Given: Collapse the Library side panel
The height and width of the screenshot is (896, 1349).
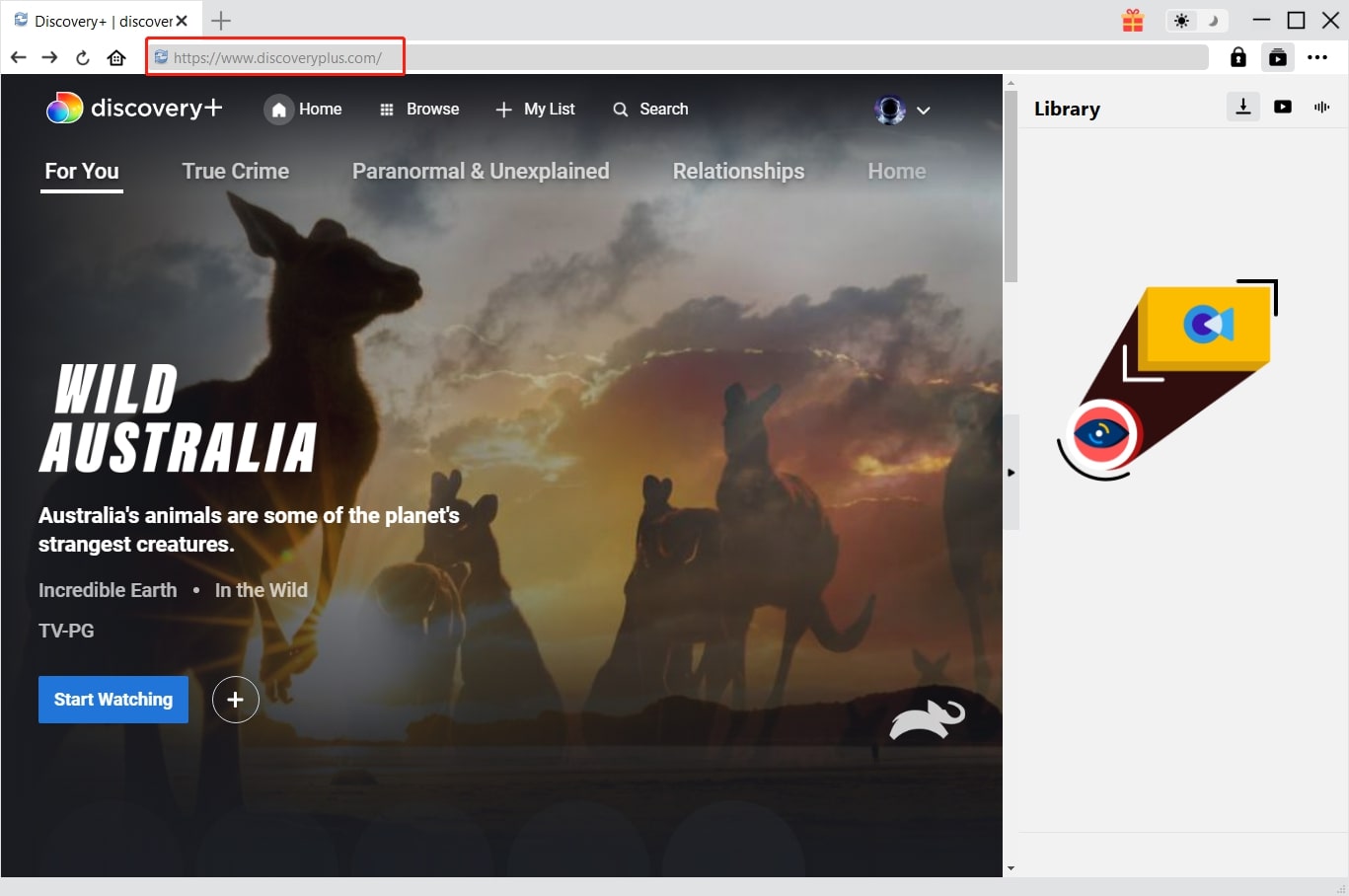Looking at the screenshot, I should pos(1011,473).
